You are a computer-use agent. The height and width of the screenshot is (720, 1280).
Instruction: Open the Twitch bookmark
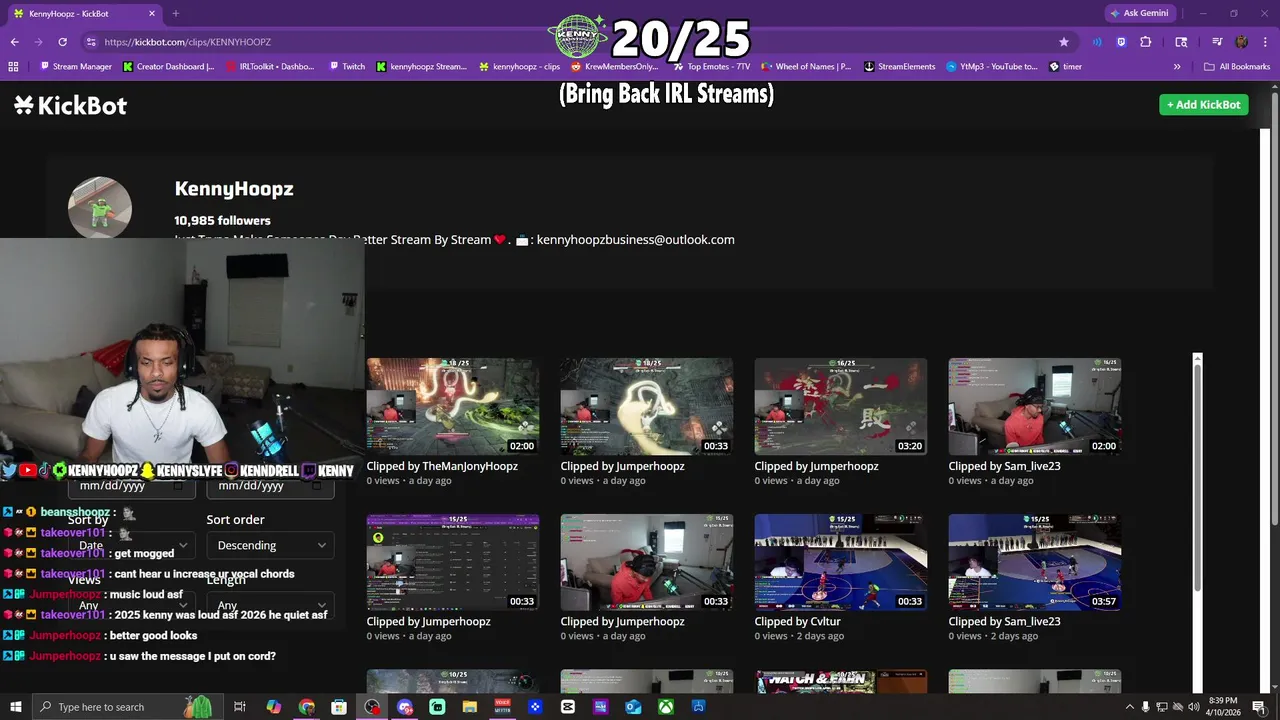tap(346, 67)
